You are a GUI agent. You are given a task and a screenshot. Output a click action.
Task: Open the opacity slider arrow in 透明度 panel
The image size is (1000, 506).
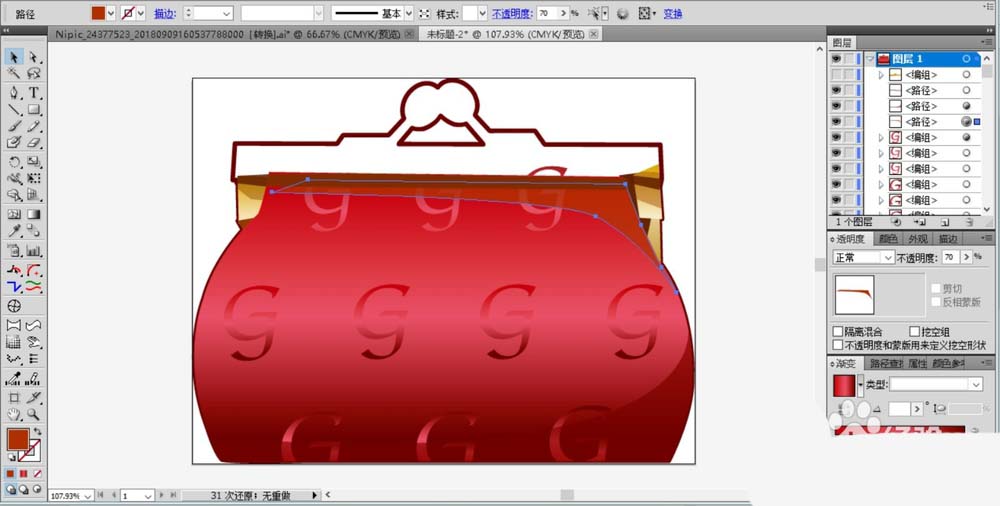[967, 257]
